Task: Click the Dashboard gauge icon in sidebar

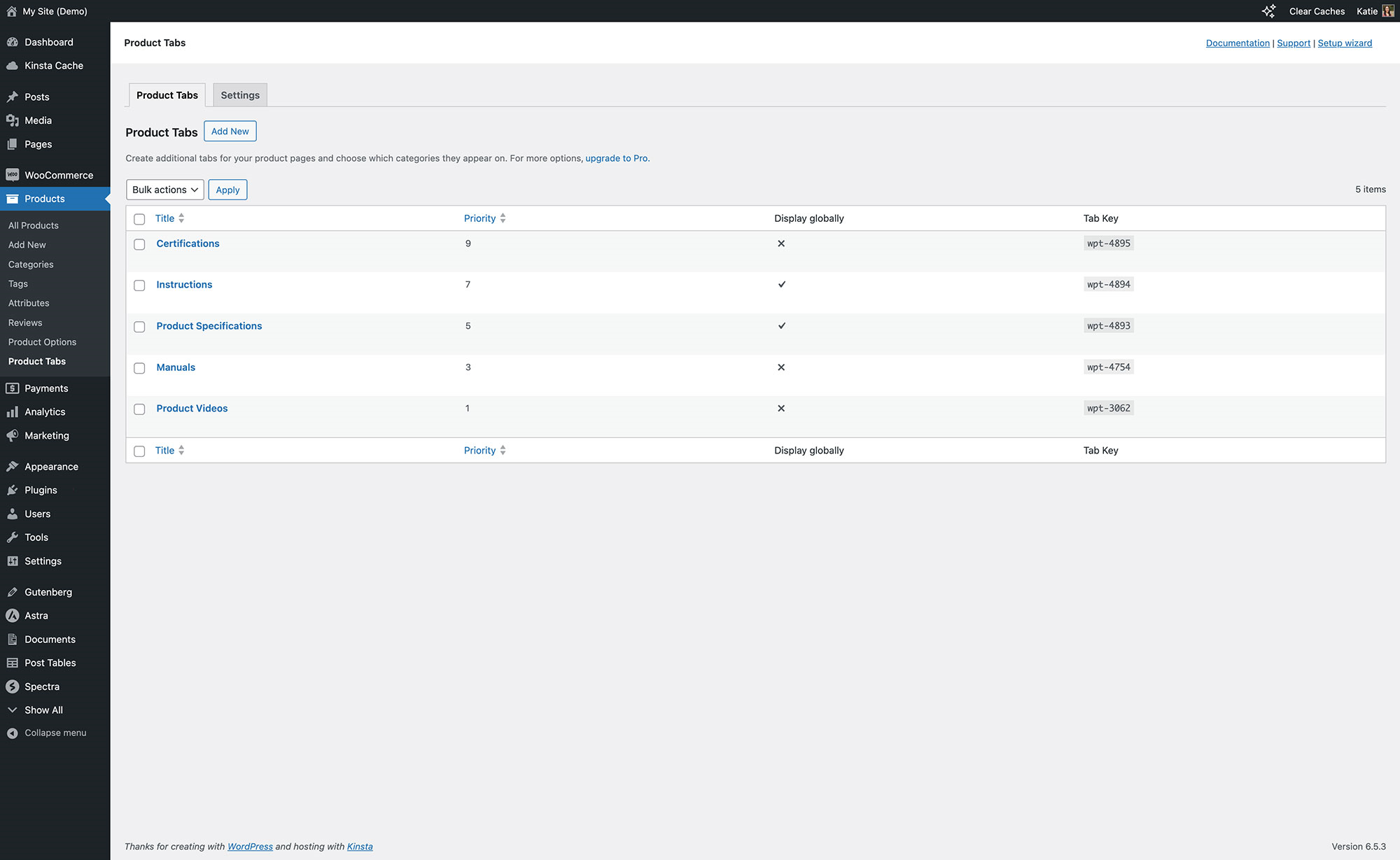Action: tap(12, 42)
